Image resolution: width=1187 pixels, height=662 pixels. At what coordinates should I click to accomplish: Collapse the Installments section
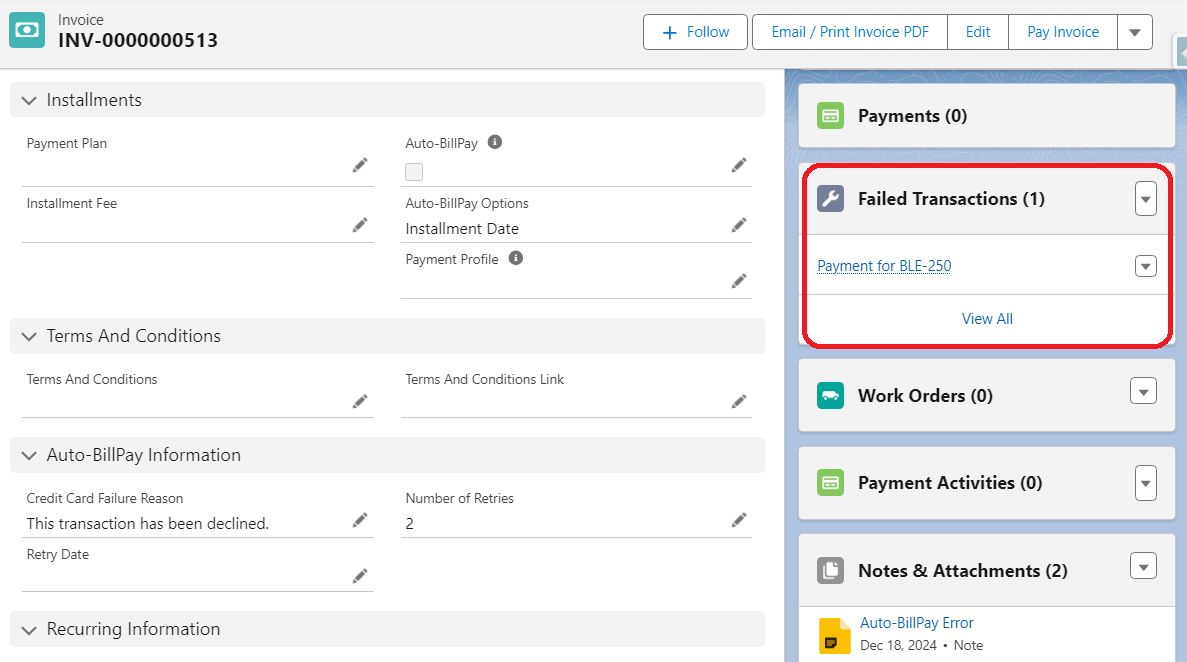28,100
